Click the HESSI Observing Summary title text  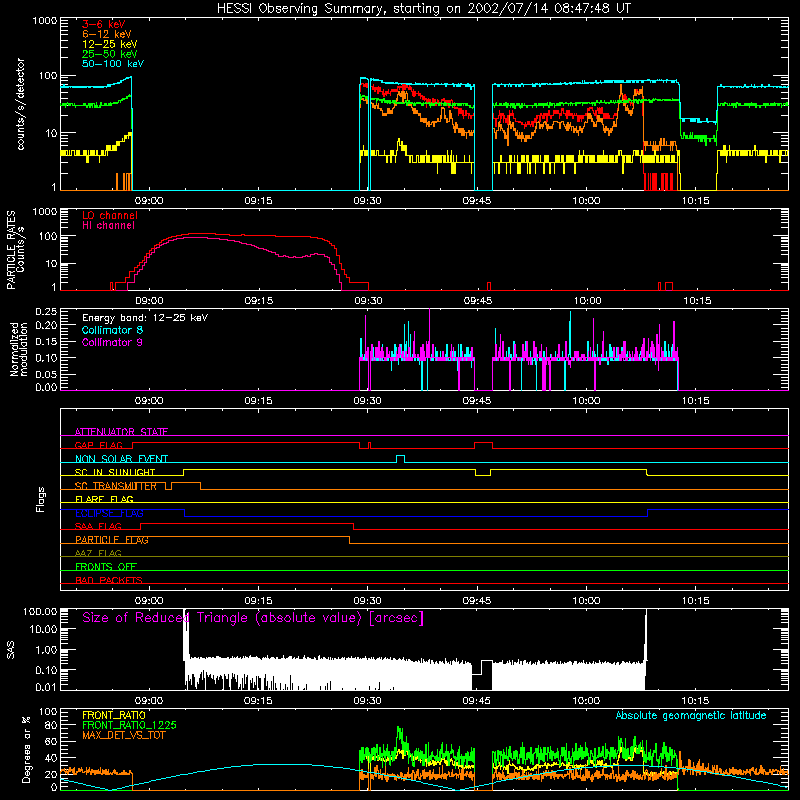point(423,8)
